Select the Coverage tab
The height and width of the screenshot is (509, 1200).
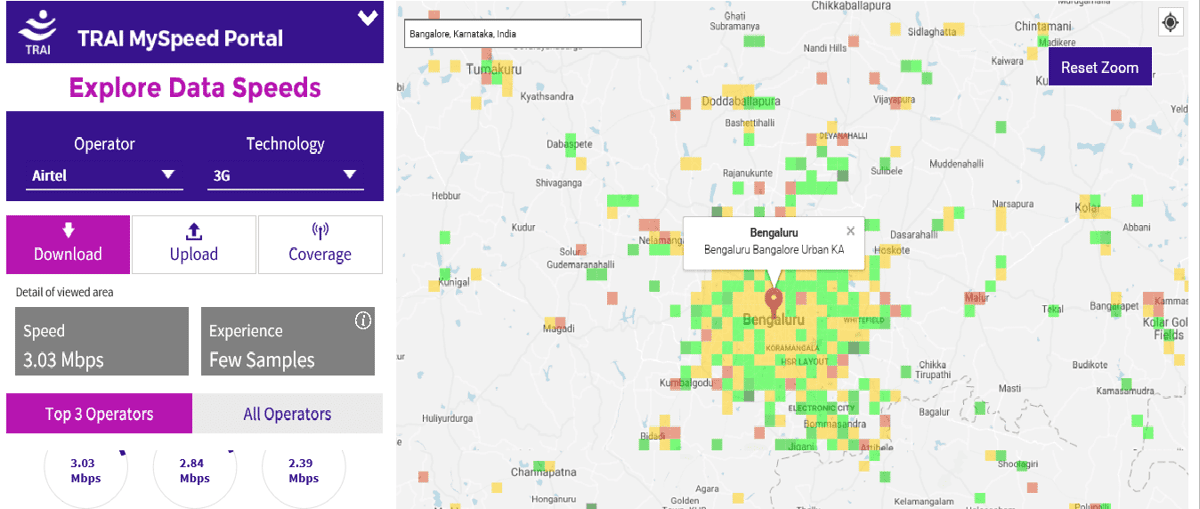320,244
